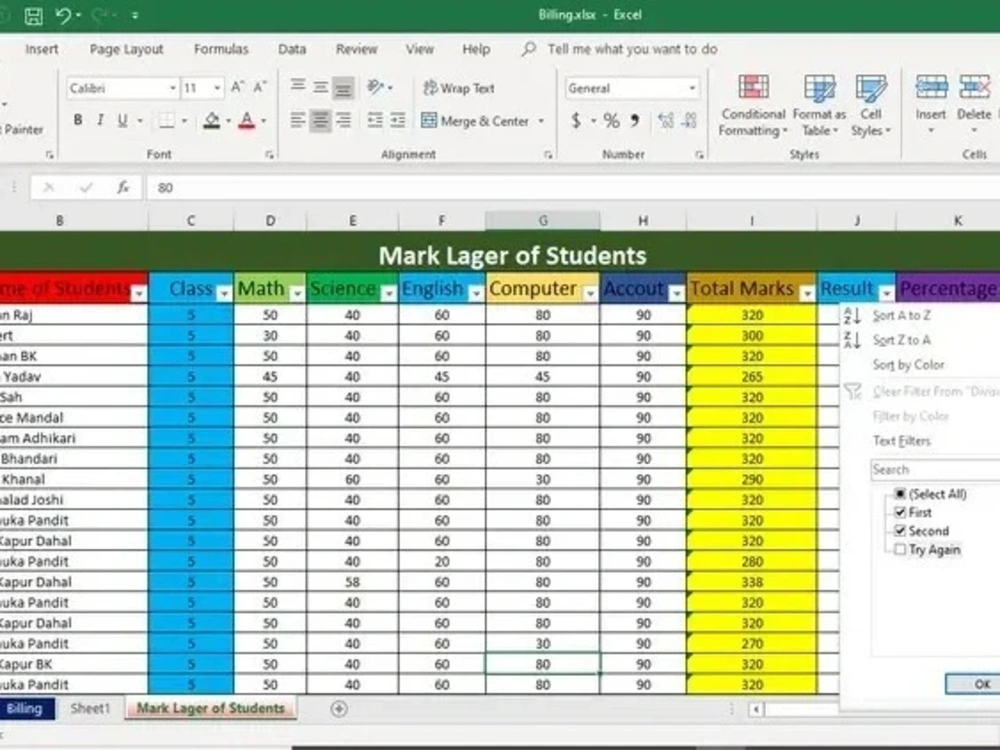Open Text Filters submenu
Image resolution: width=1000 pixels, height=750 pixels.
(902, 441)
